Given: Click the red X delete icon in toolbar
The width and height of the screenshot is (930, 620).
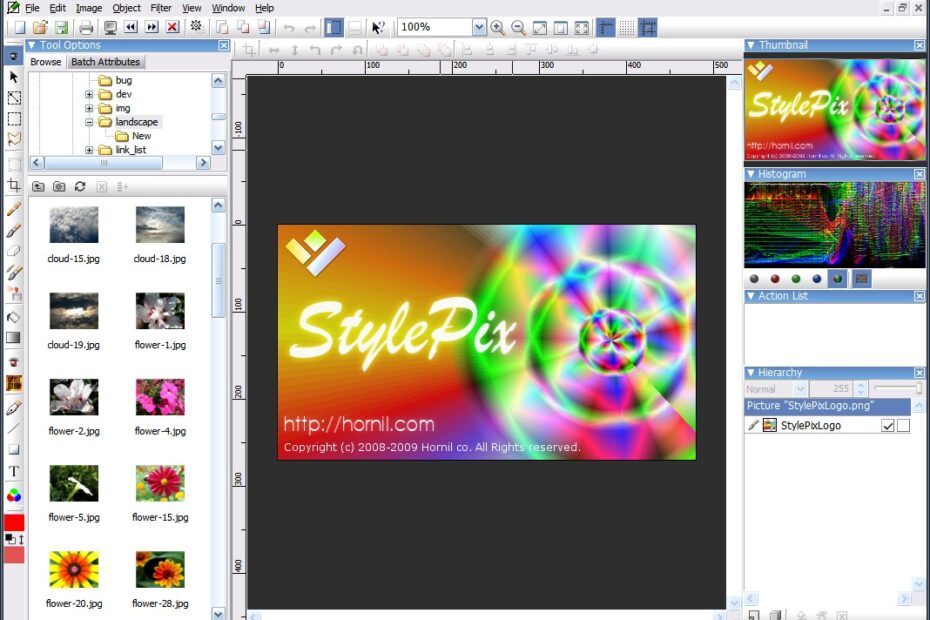Looking at the screenshot, I should pyautogui.click(x=173, y=27).
